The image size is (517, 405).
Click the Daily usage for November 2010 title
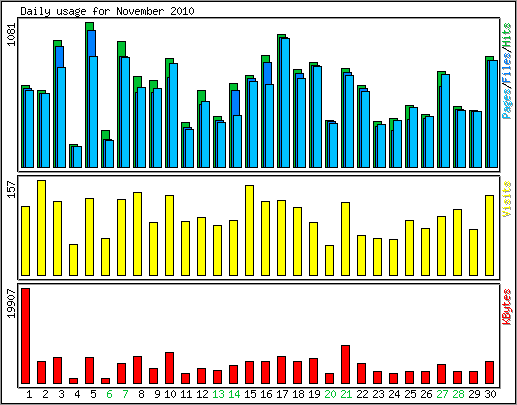click(x=107, y=11)
